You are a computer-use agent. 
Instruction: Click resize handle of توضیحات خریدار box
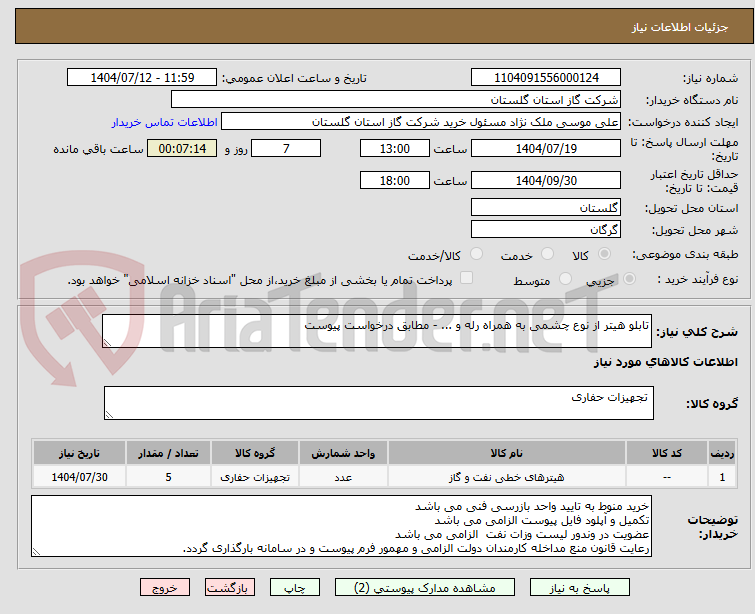36,552
